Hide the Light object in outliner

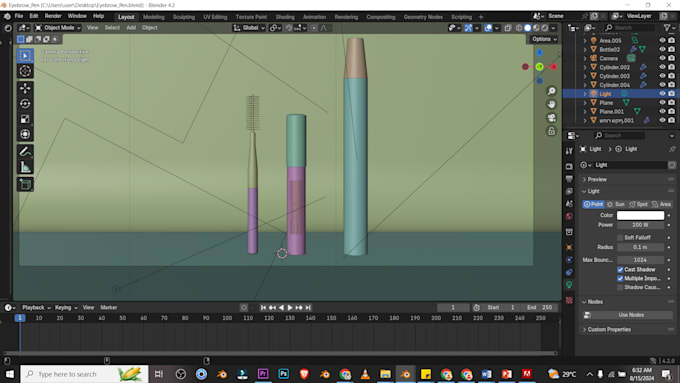click(x=662, y=94)
